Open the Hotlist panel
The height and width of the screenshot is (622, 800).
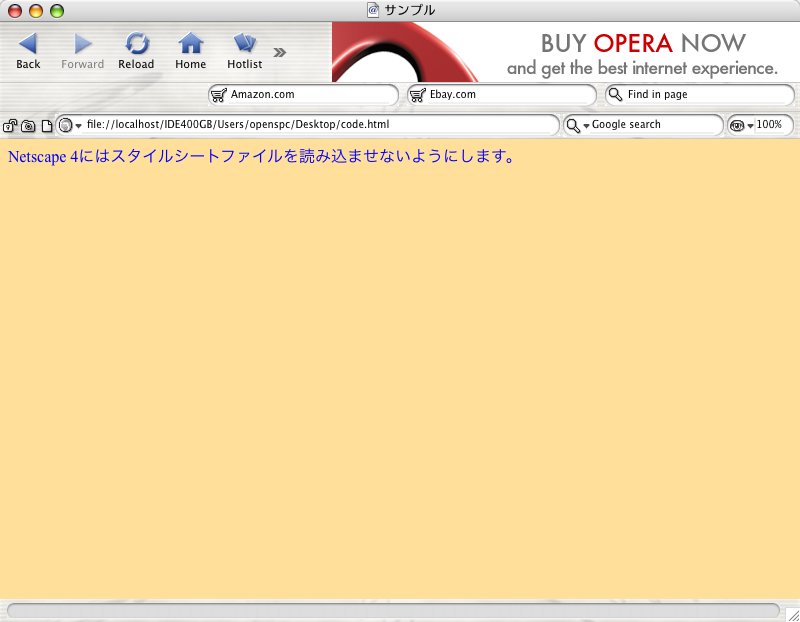(244, 51)
